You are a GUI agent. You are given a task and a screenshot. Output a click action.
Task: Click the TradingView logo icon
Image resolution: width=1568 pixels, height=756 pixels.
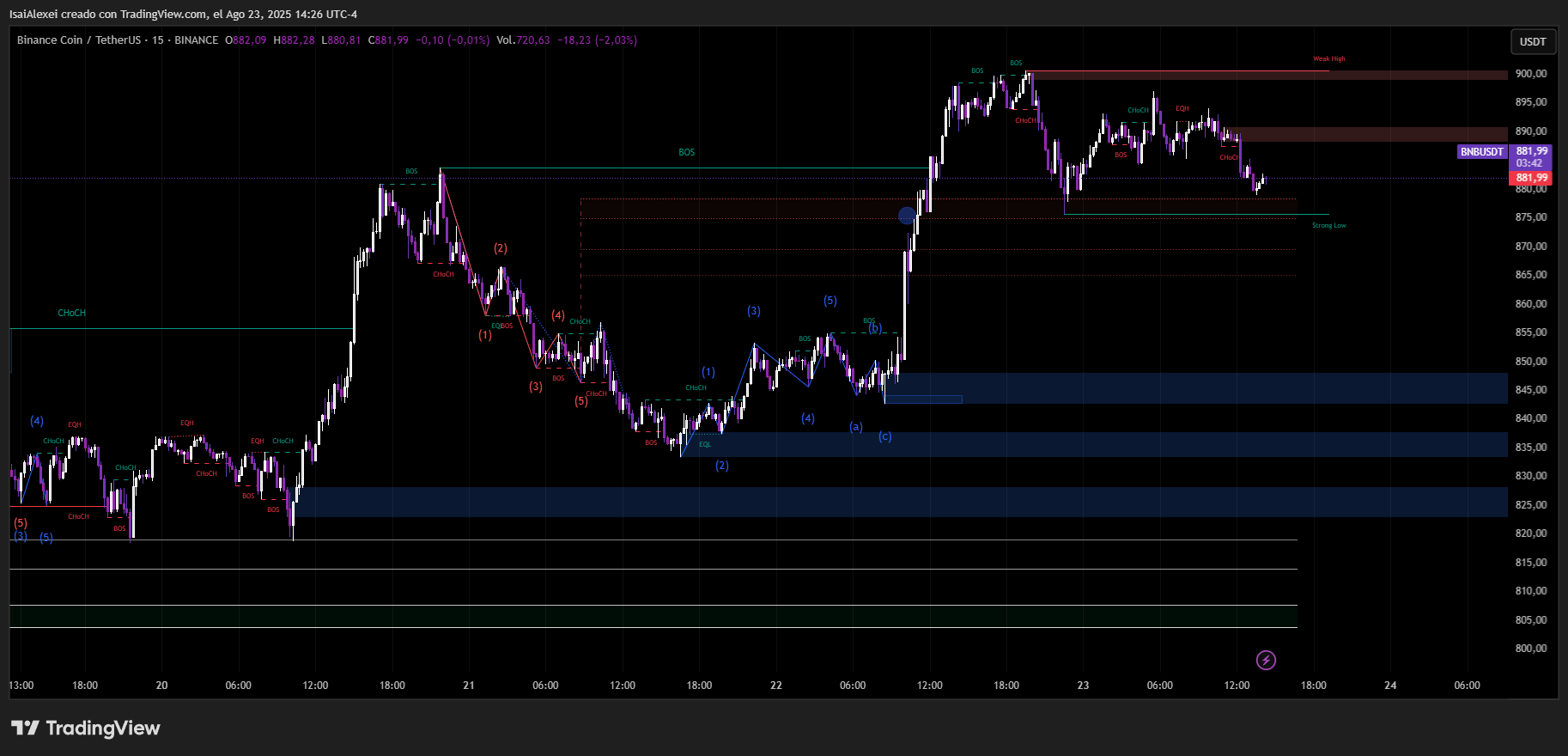[25, 728]
